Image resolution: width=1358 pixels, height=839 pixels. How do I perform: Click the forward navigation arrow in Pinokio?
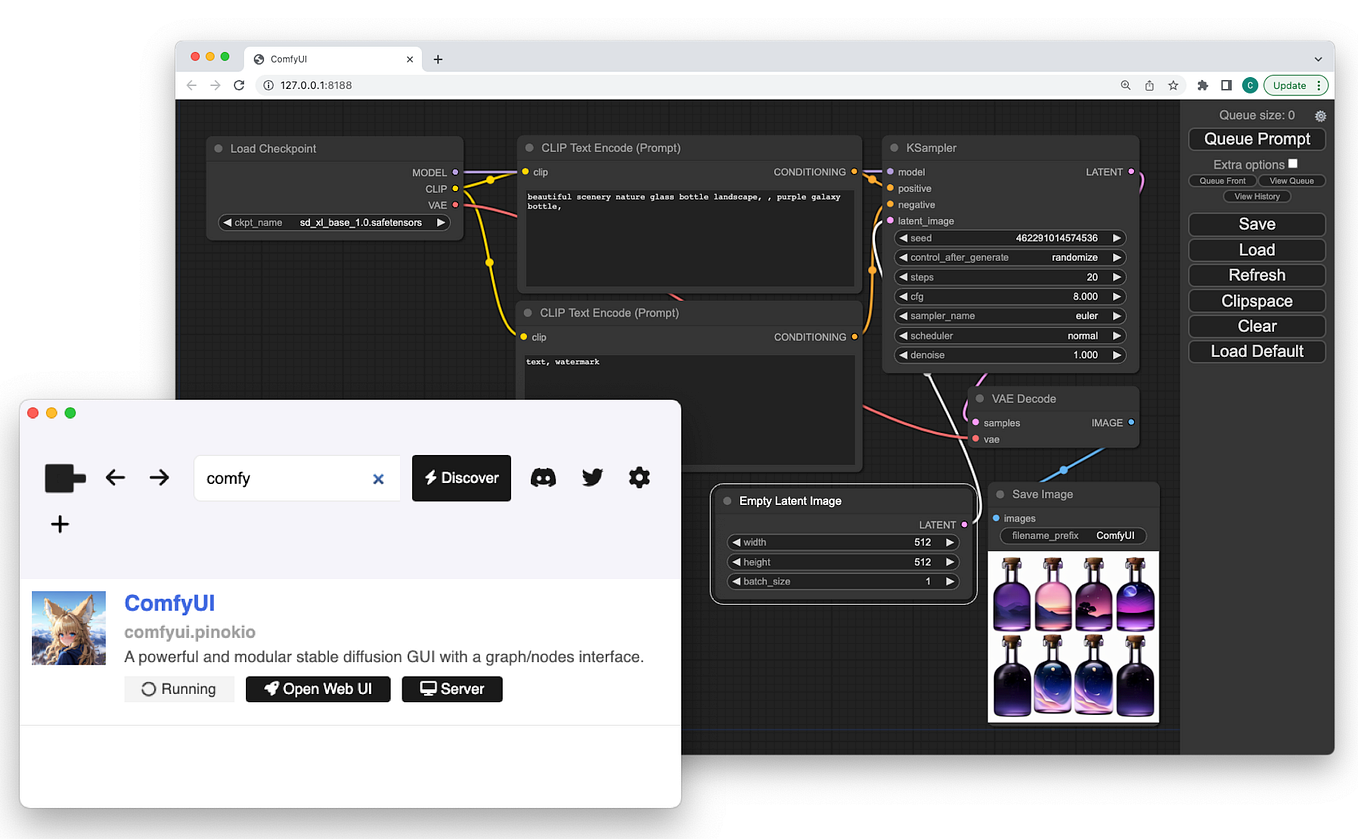[x=159, y=478]
